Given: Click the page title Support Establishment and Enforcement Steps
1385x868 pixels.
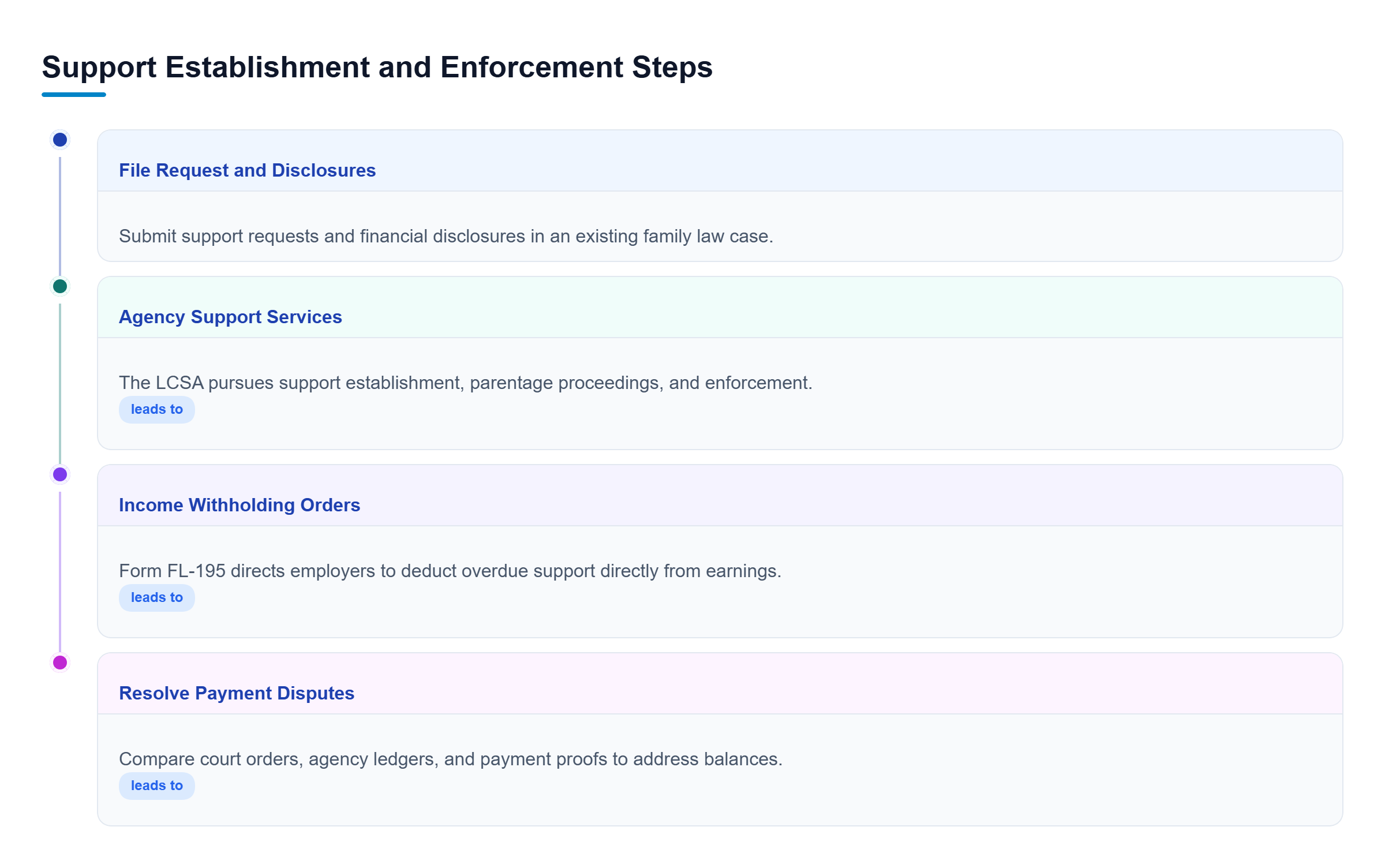Looking at the screenshot, I should pos(377,67).
